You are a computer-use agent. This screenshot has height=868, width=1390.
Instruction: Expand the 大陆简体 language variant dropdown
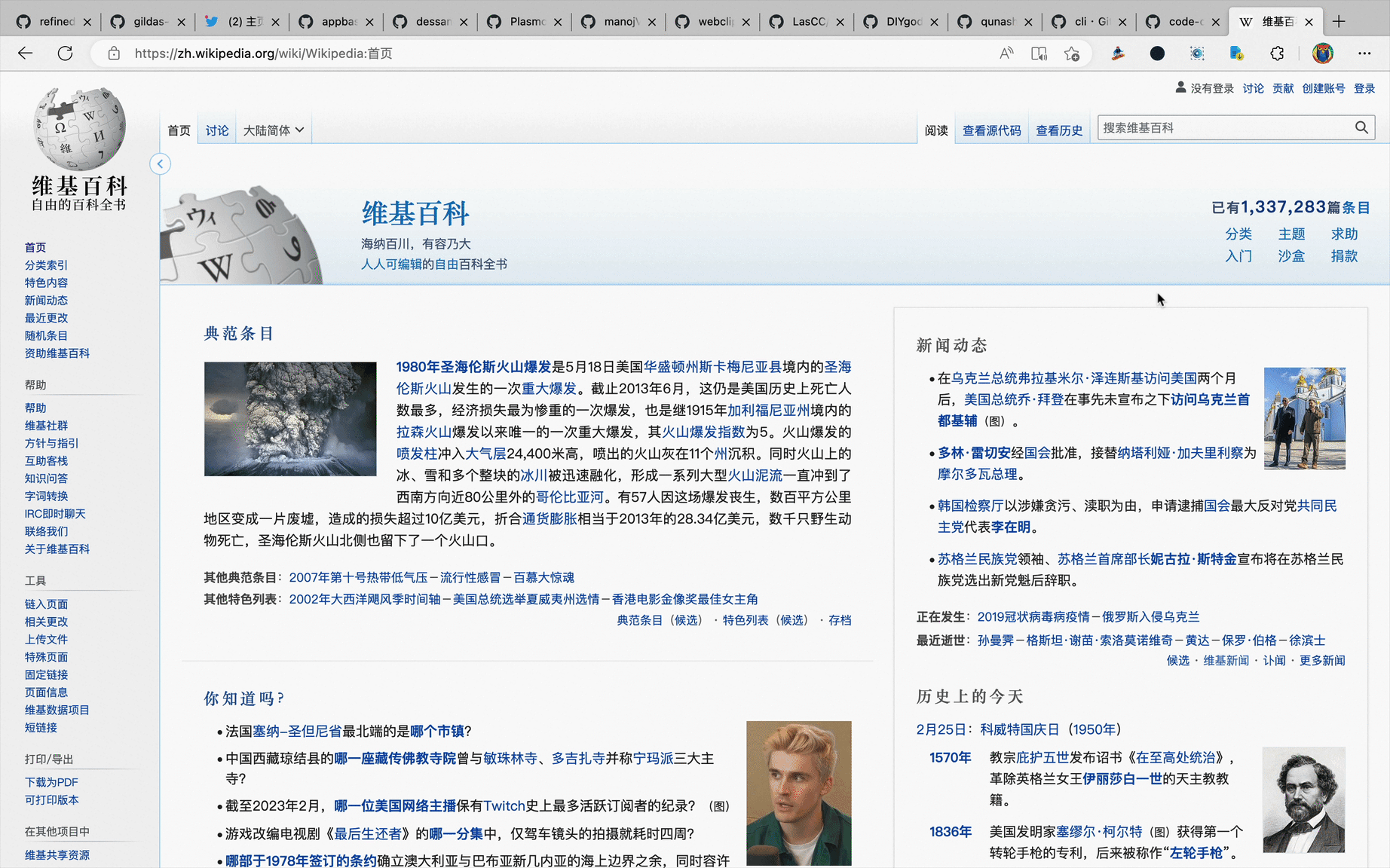(x=273, y=130)
